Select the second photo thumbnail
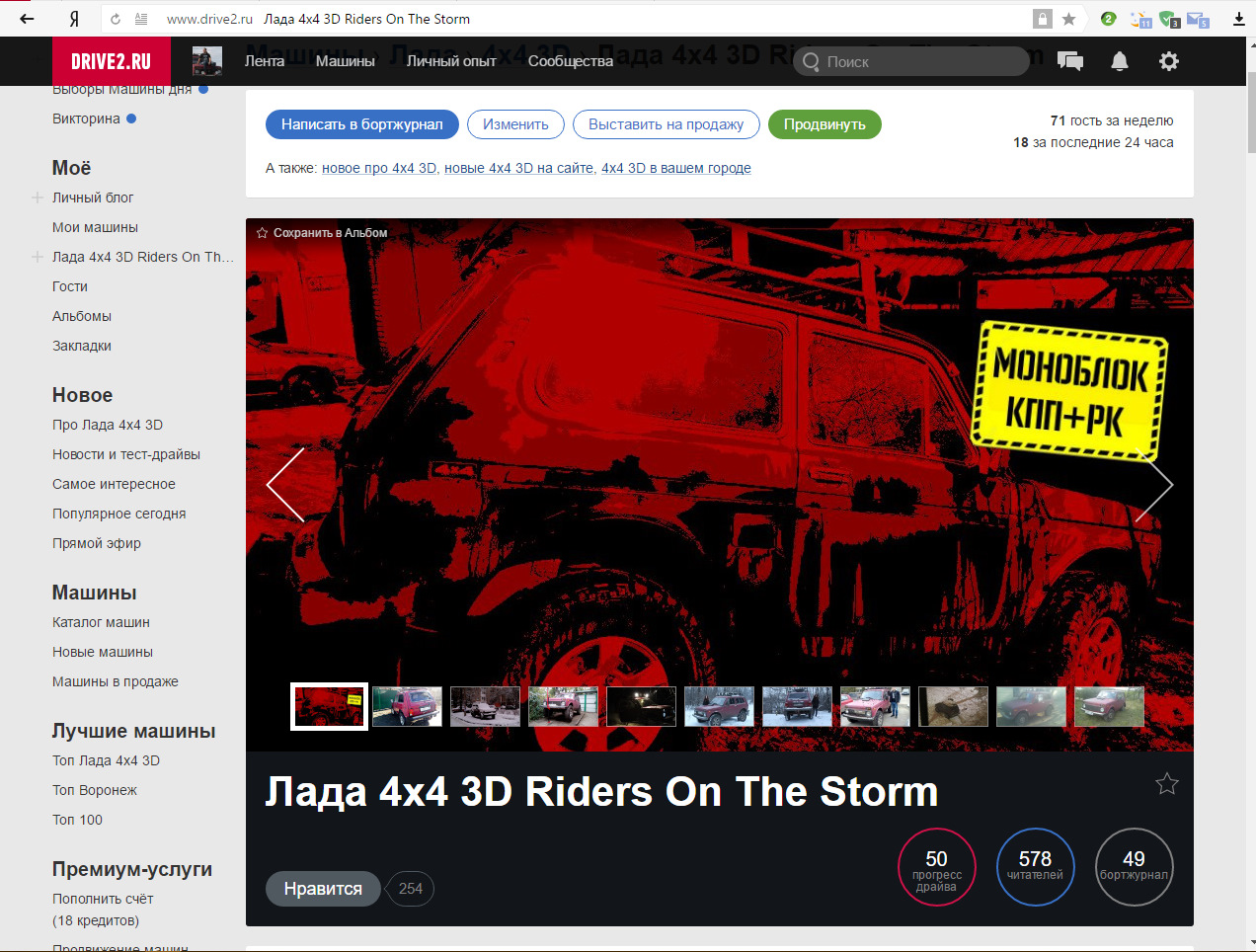Viewport: 1256px width, 952px height. 408,707
